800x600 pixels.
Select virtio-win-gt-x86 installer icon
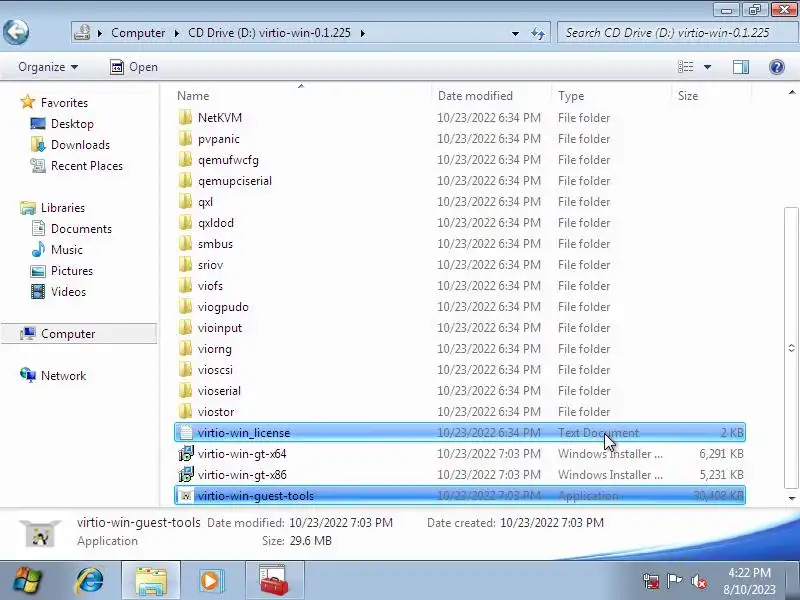point(186,474)
